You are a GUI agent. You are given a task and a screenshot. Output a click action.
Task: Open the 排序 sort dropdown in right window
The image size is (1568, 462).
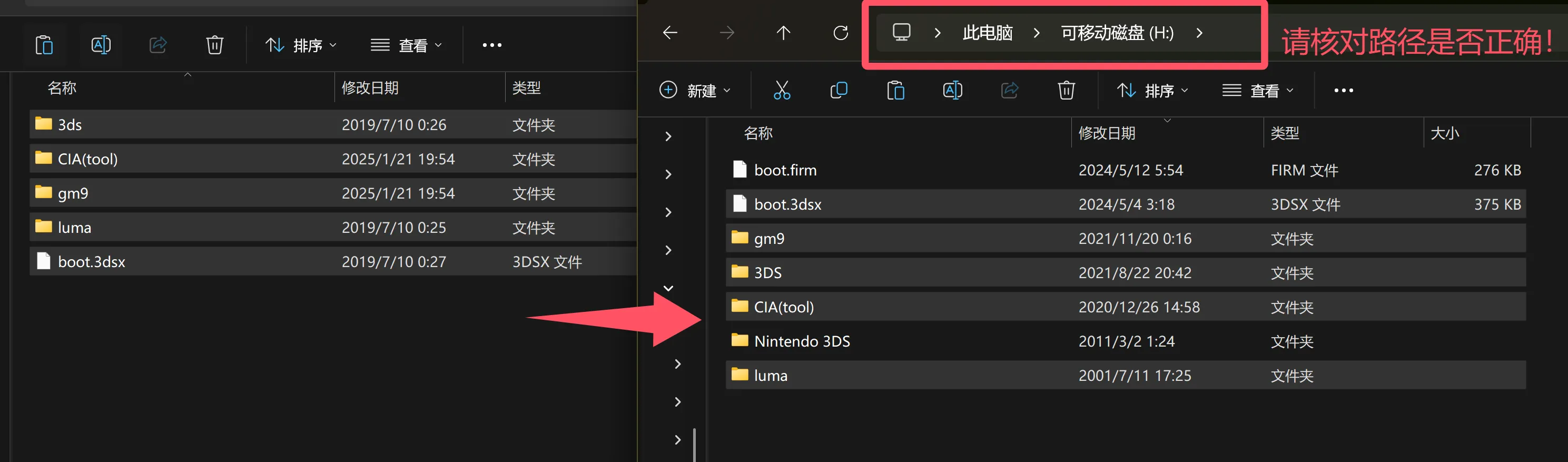click(1152, 91)
